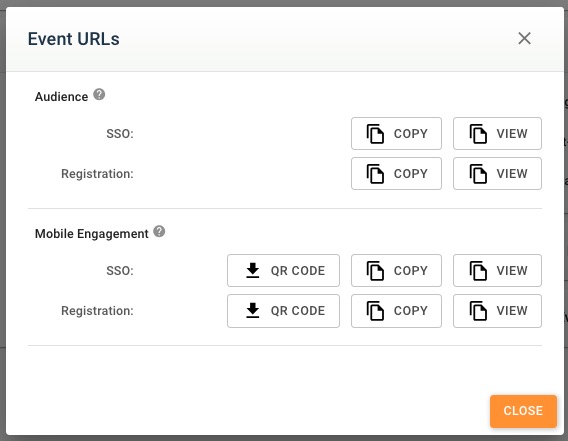View the Mobile Engagement SSO URL
This screenshot has height=441, width=568.
[497, 271]
